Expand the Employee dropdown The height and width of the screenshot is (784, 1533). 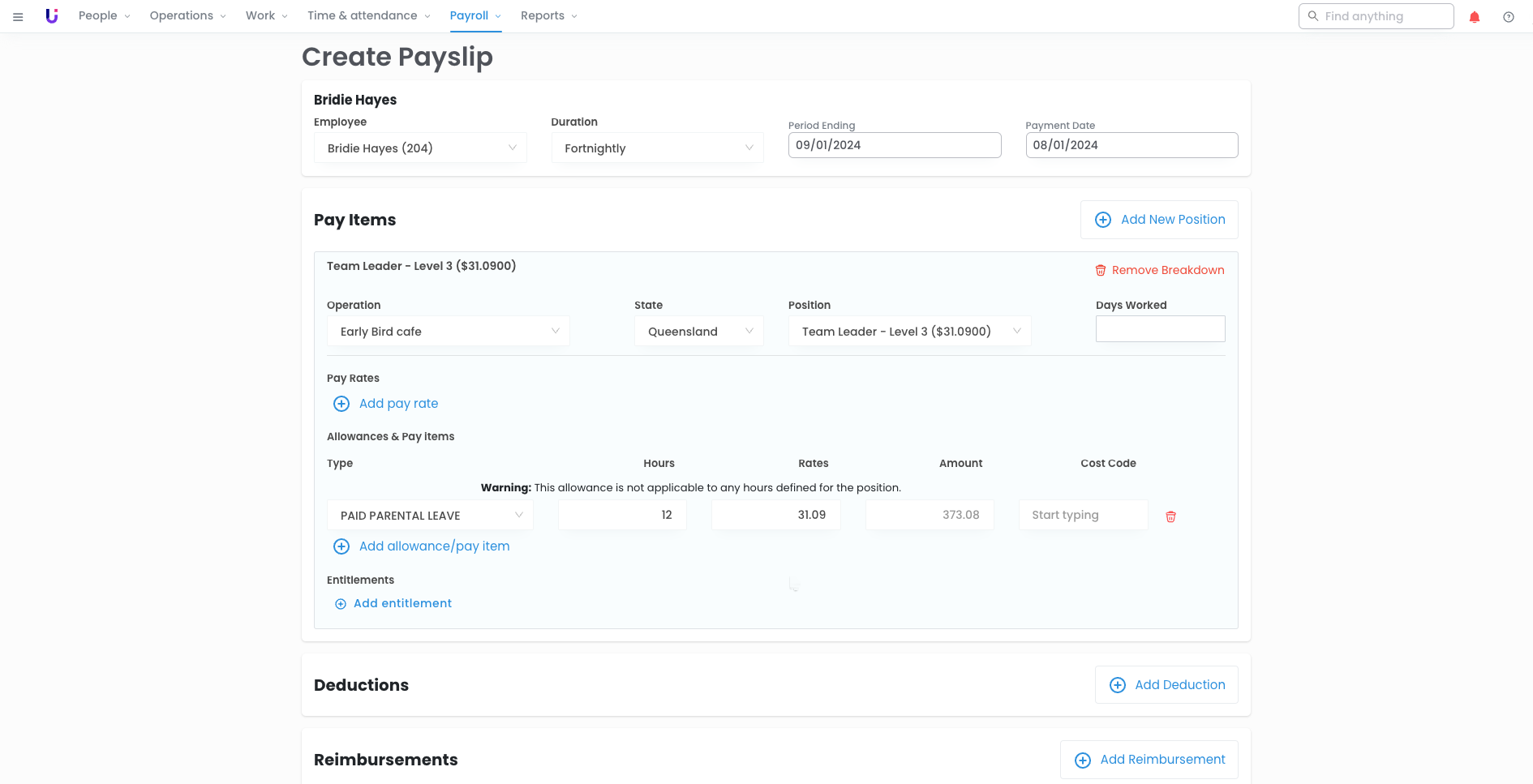pyautogui.click(x=420, y=148)
